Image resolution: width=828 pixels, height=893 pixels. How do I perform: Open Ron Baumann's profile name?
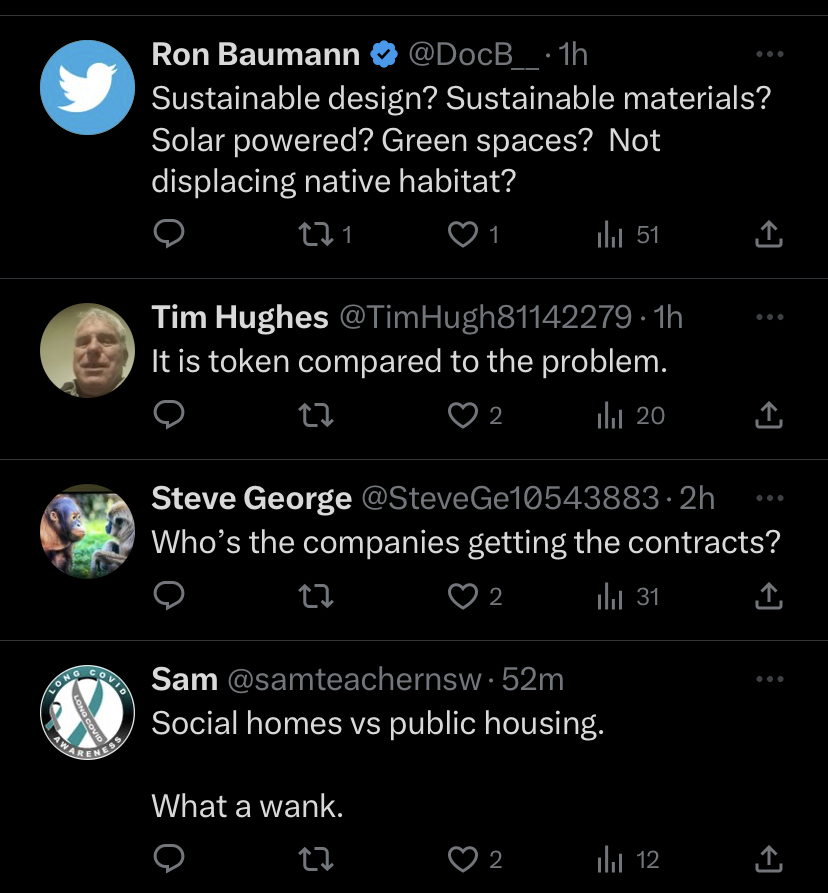click(x=255, y=55)
